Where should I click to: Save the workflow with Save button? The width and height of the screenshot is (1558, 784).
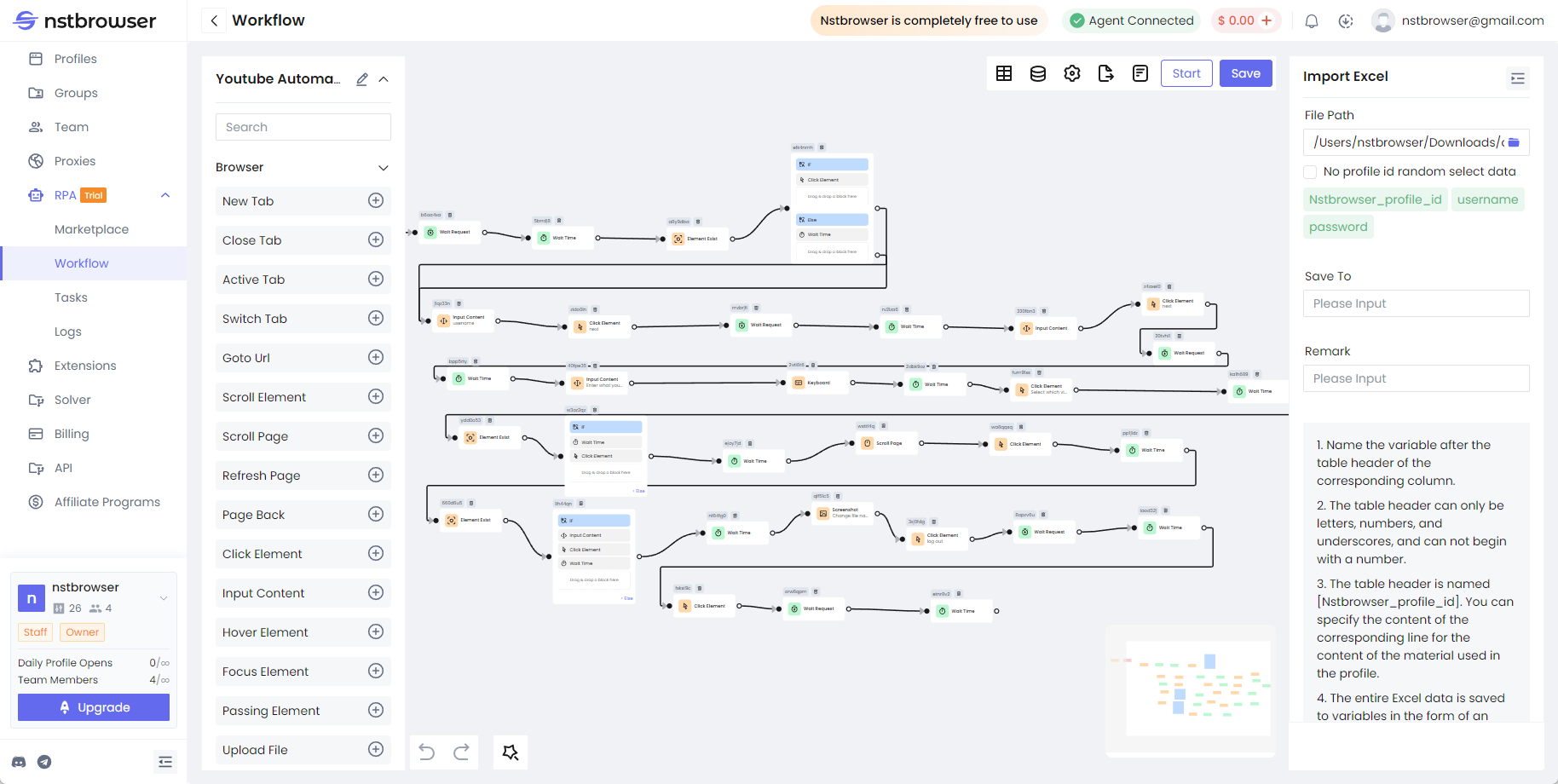(1245, 73)
